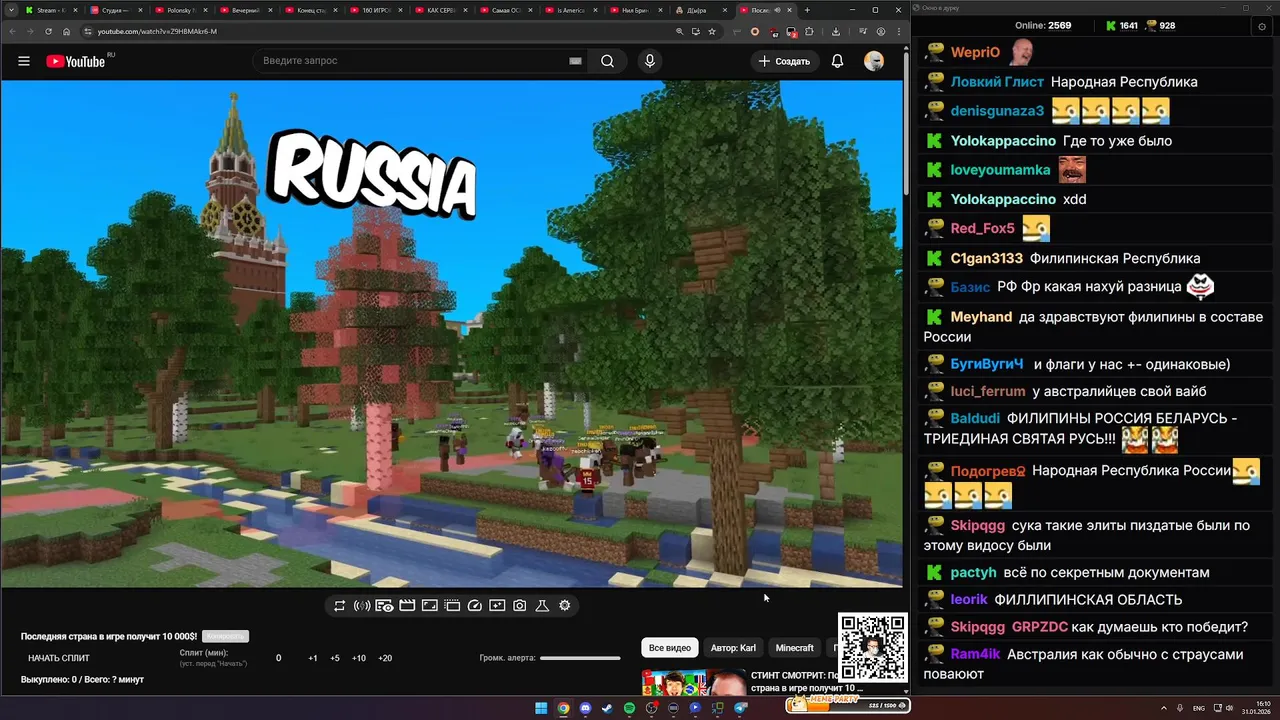Open the Windows Start button
The height and width of the screenshot is (720, 1280).
click(x=541, y=708)
